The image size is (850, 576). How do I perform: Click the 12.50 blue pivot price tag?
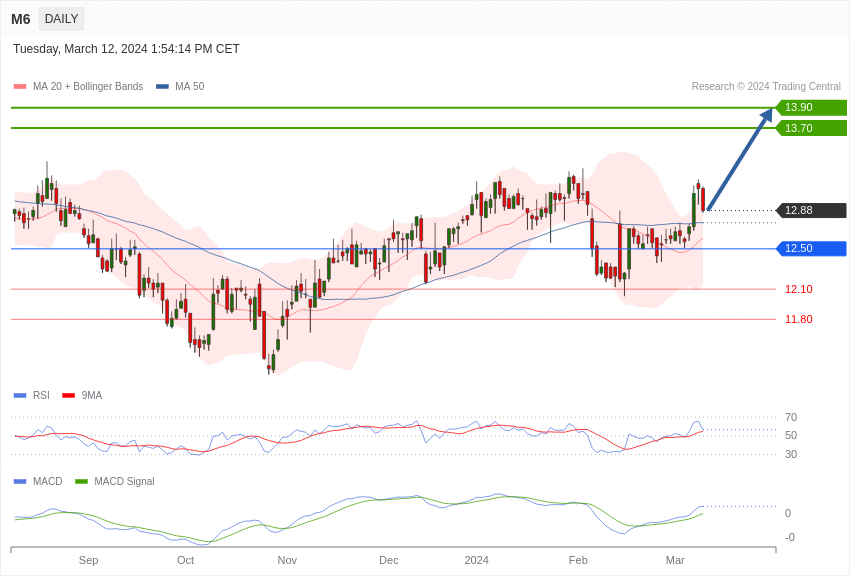[811, 248]
